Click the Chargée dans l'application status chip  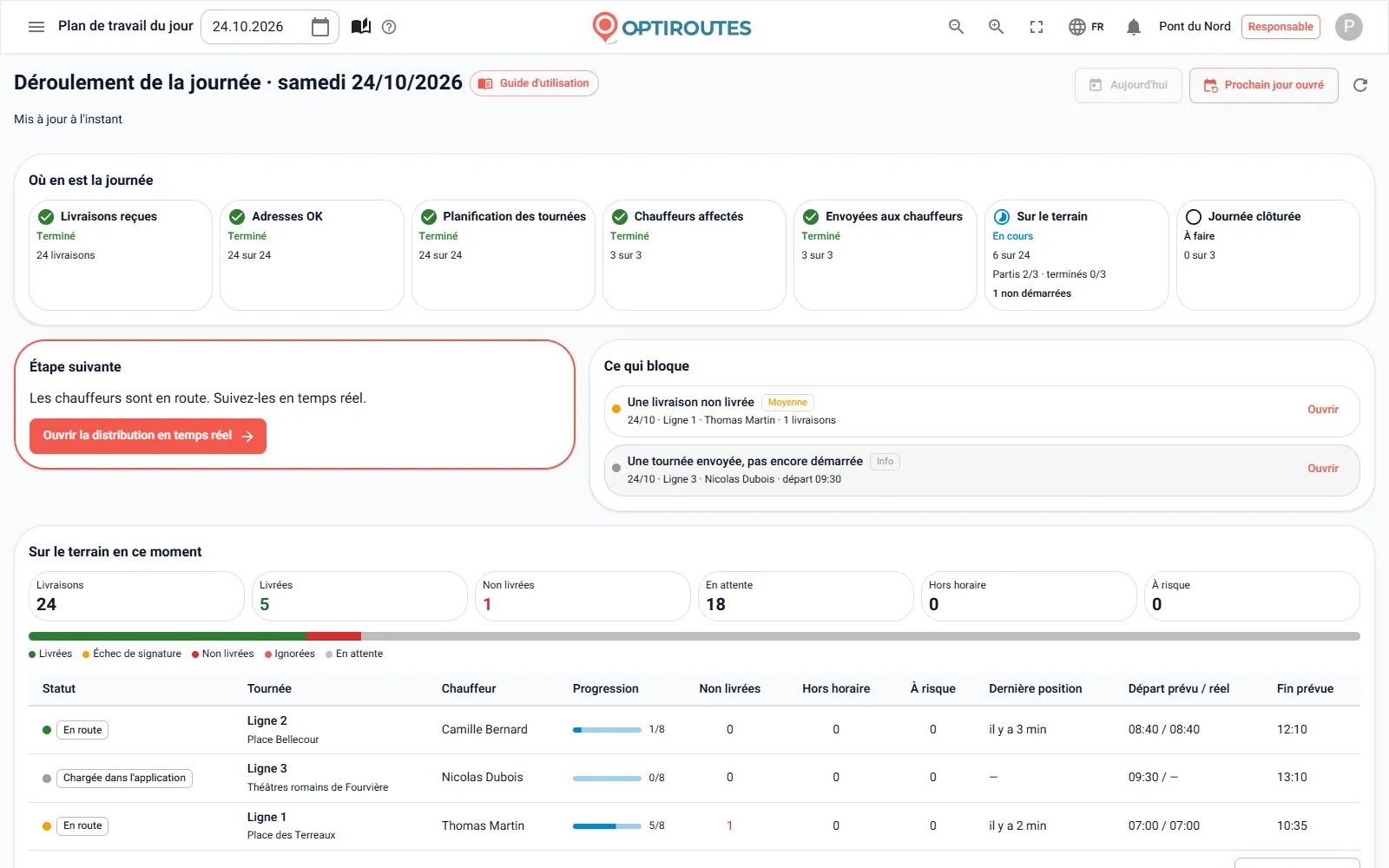[124, 779]
